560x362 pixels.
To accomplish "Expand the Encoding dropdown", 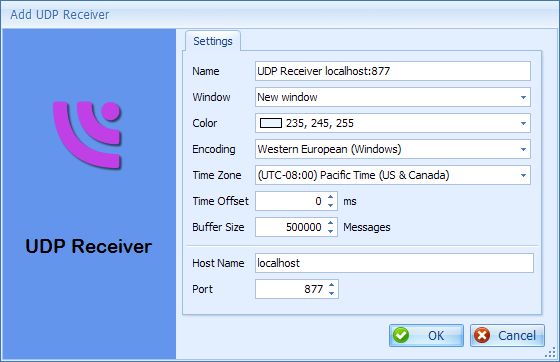I will tap(523, 149).
